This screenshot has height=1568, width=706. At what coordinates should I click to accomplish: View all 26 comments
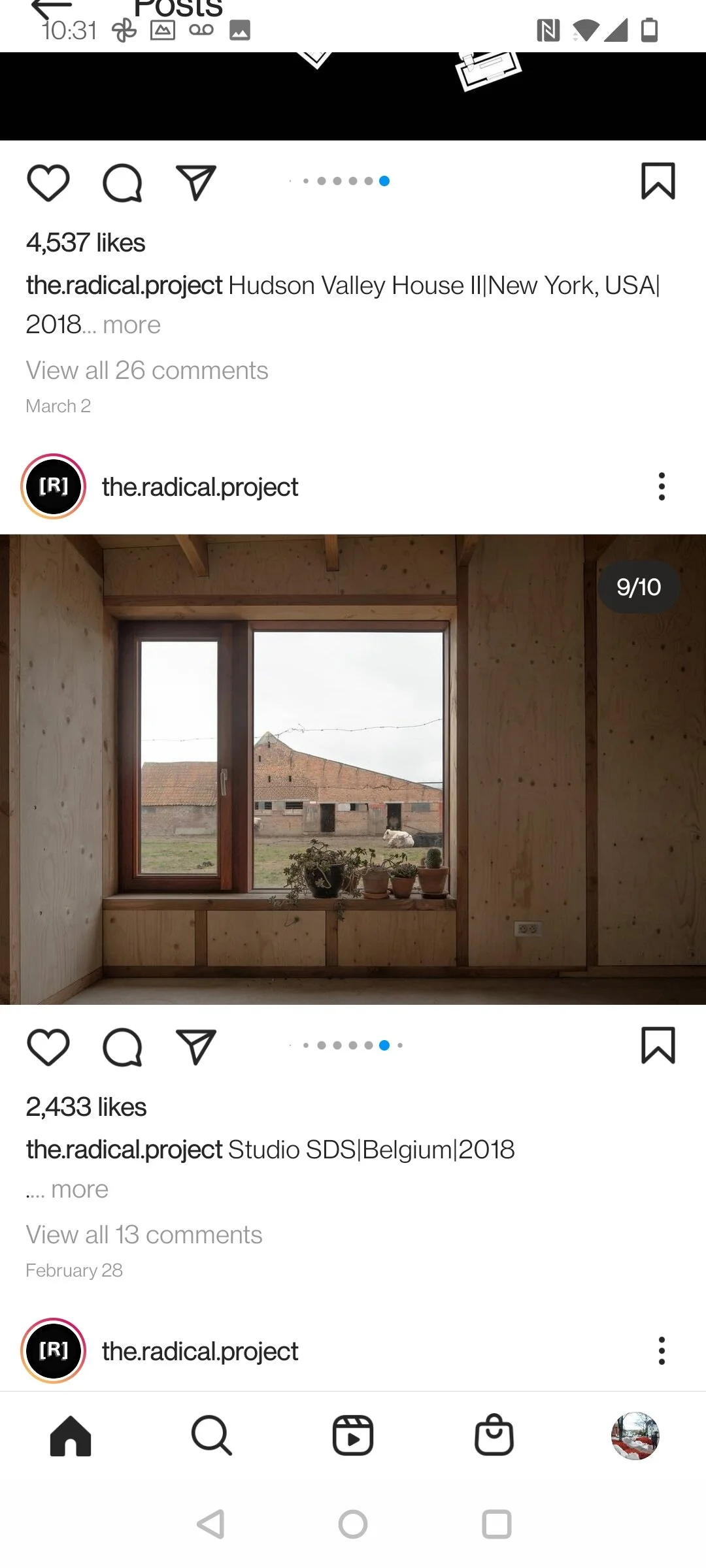(x=147, y=370)
